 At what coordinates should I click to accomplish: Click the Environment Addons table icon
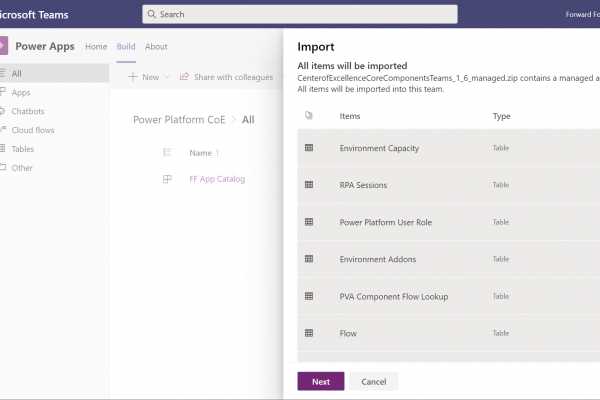click(309, 259)
